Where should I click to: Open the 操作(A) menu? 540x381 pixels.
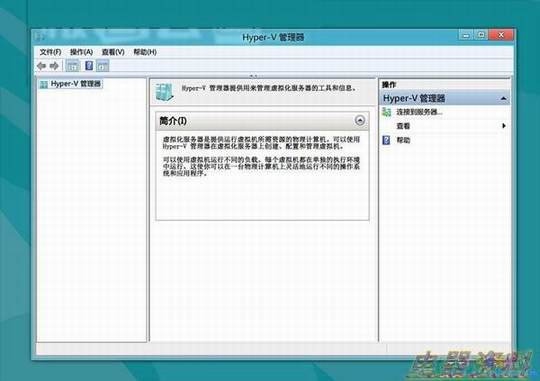point(82,52)
